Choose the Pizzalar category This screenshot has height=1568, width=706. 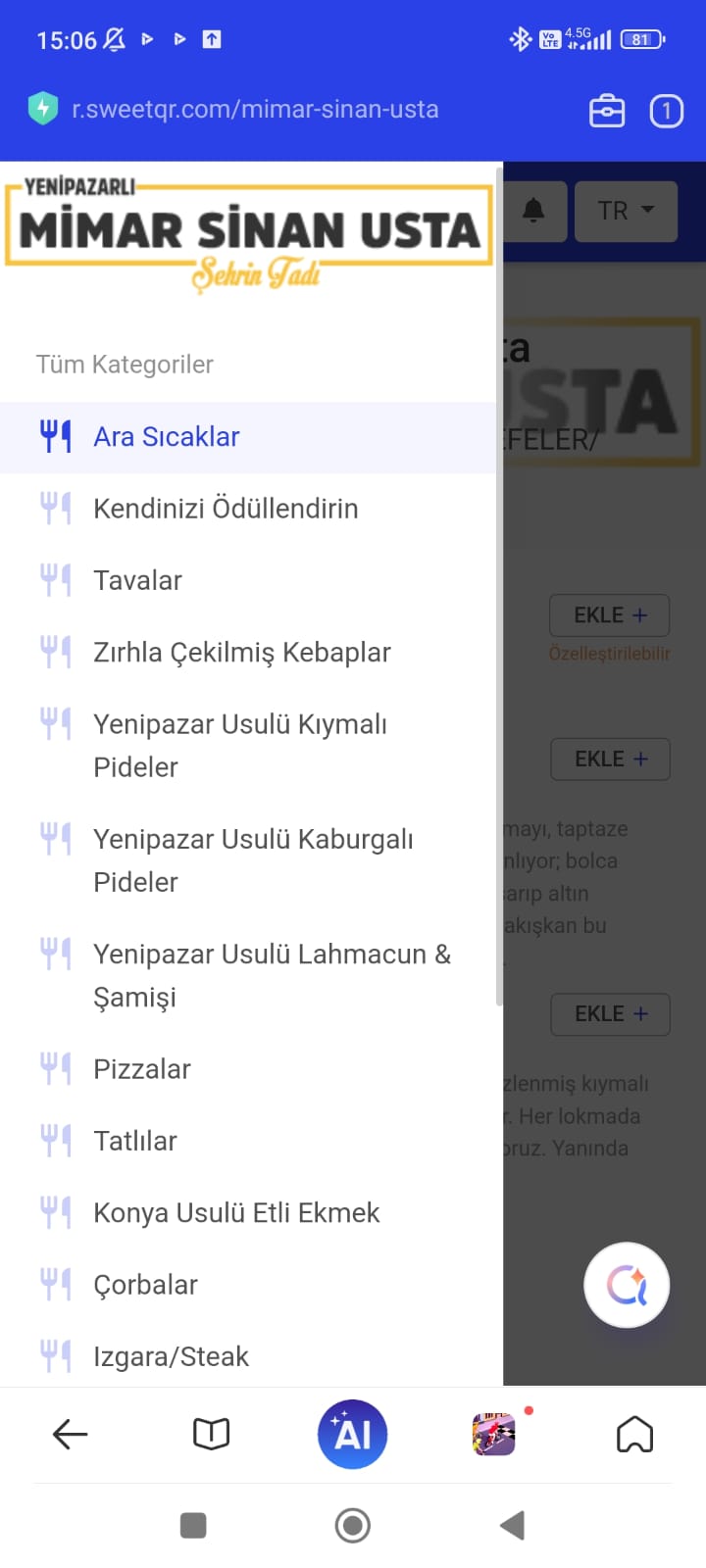point(142,1069)
